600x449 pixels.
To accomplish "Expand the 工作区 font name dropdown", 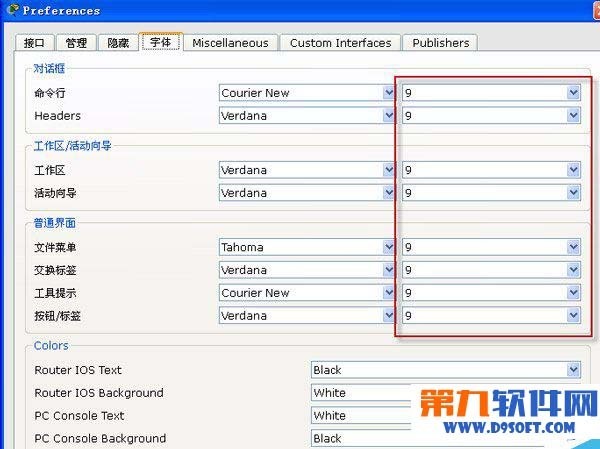I will [388, 170].
